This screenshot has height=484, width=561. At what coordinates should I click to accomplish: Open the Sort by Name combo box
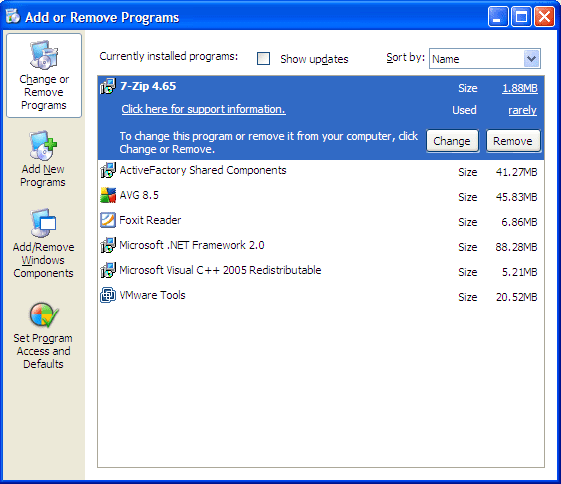click(485, 59)
